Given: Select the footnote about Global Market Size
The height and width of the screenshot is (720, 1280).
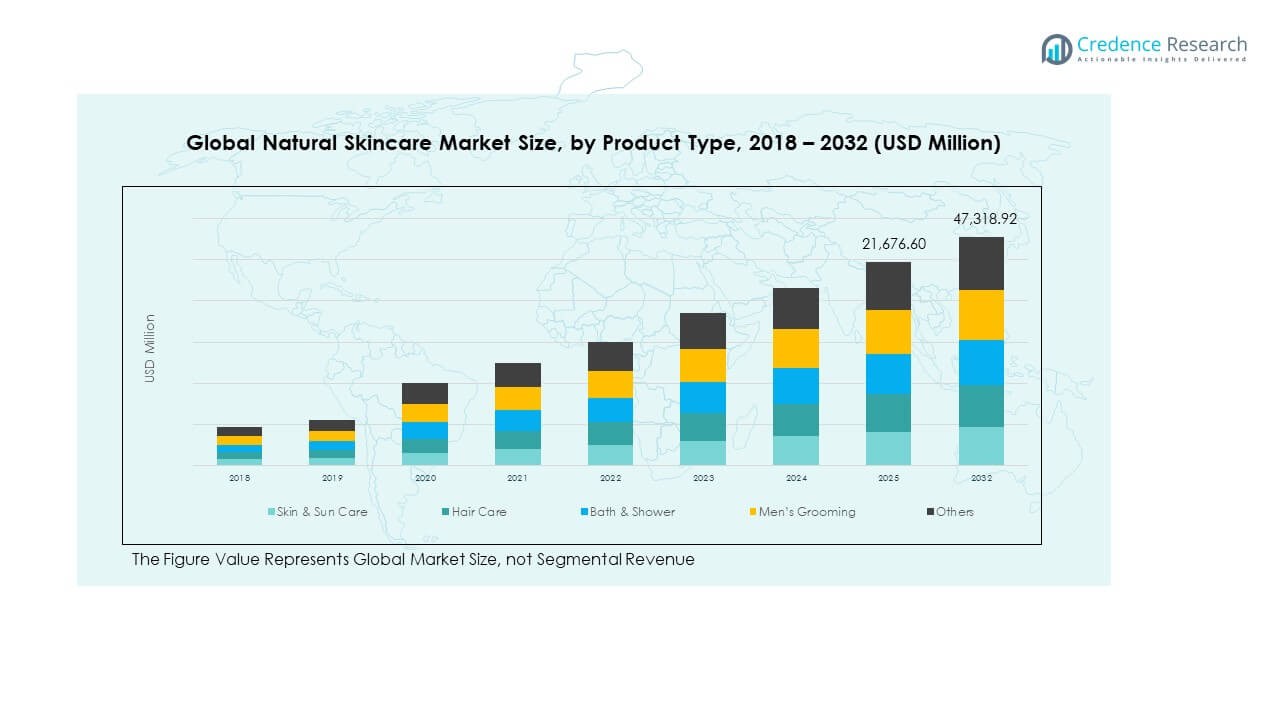Looking at the screenshot, I should [413, 560].
